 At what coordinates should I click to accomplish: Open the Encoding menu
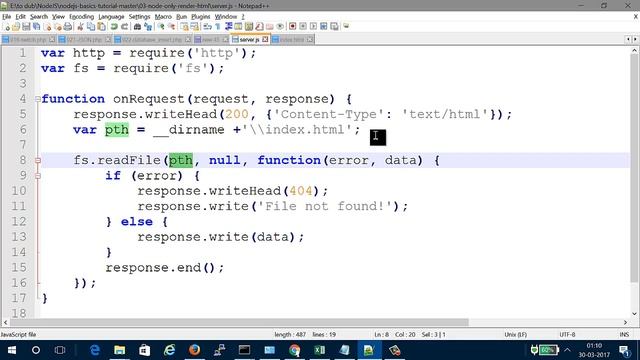(81, 17)
